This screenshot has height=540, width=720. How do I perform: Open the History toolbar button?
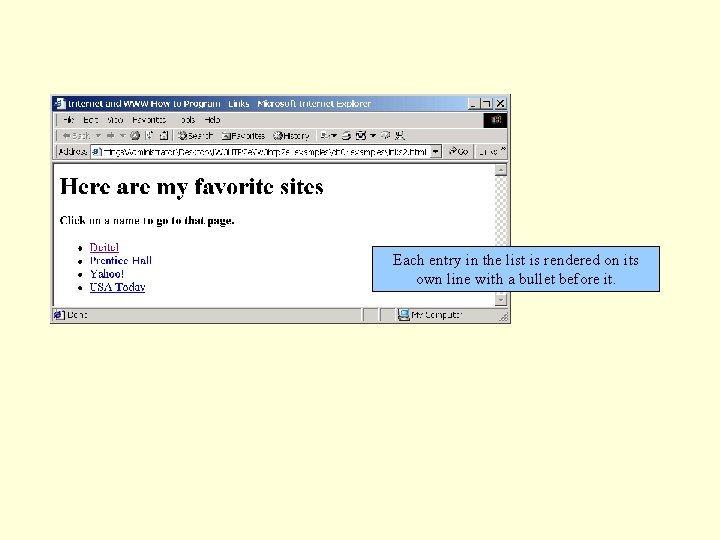pos(292,135)
